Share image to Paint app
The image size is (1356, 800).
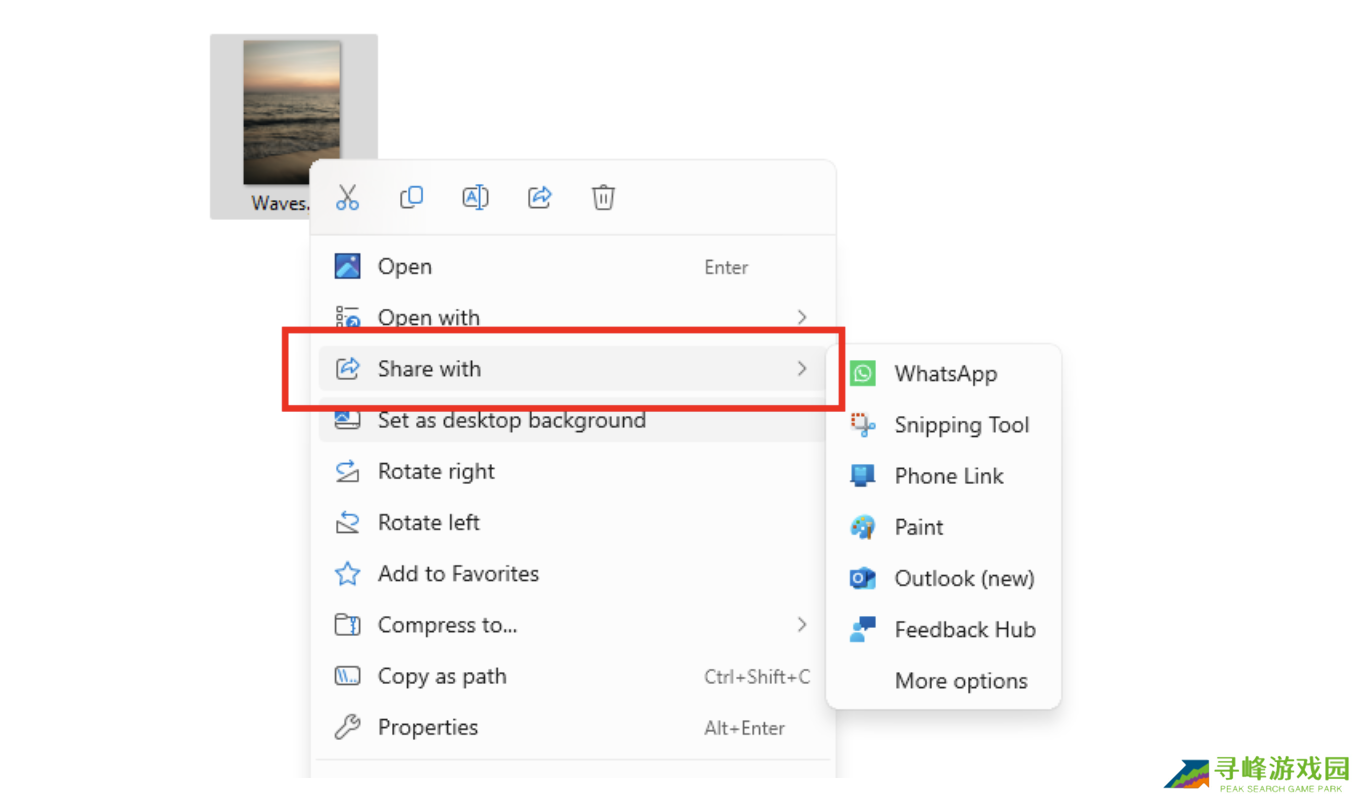click(x=918, y=527)
